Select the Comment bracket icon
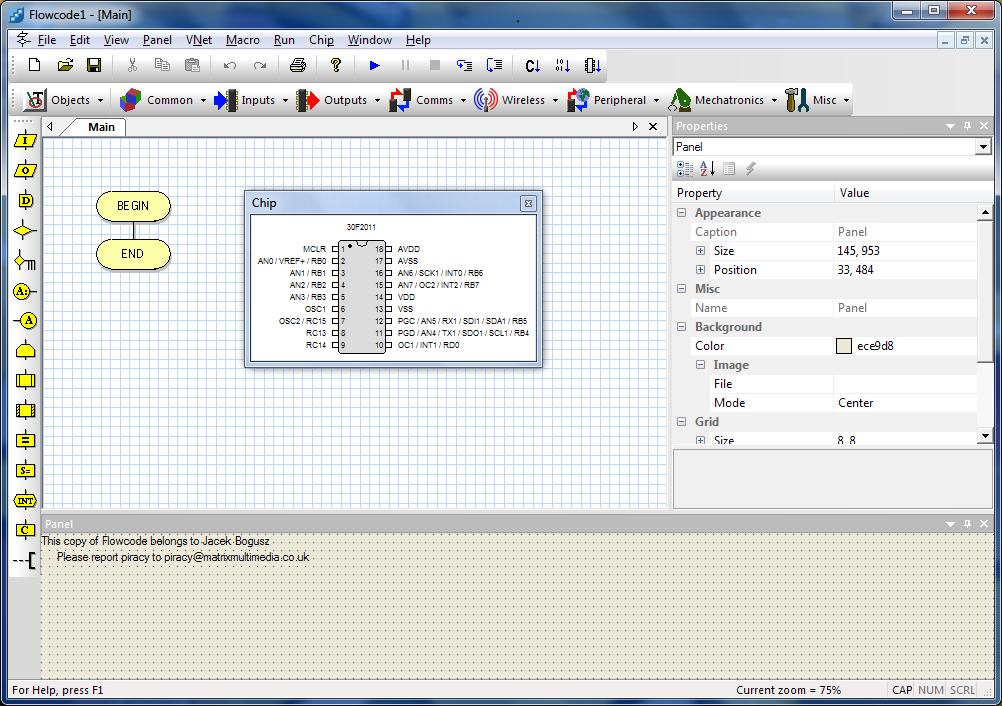This screenshot has height=706, width=1002. pyautogui.click(x=25, y=560)
